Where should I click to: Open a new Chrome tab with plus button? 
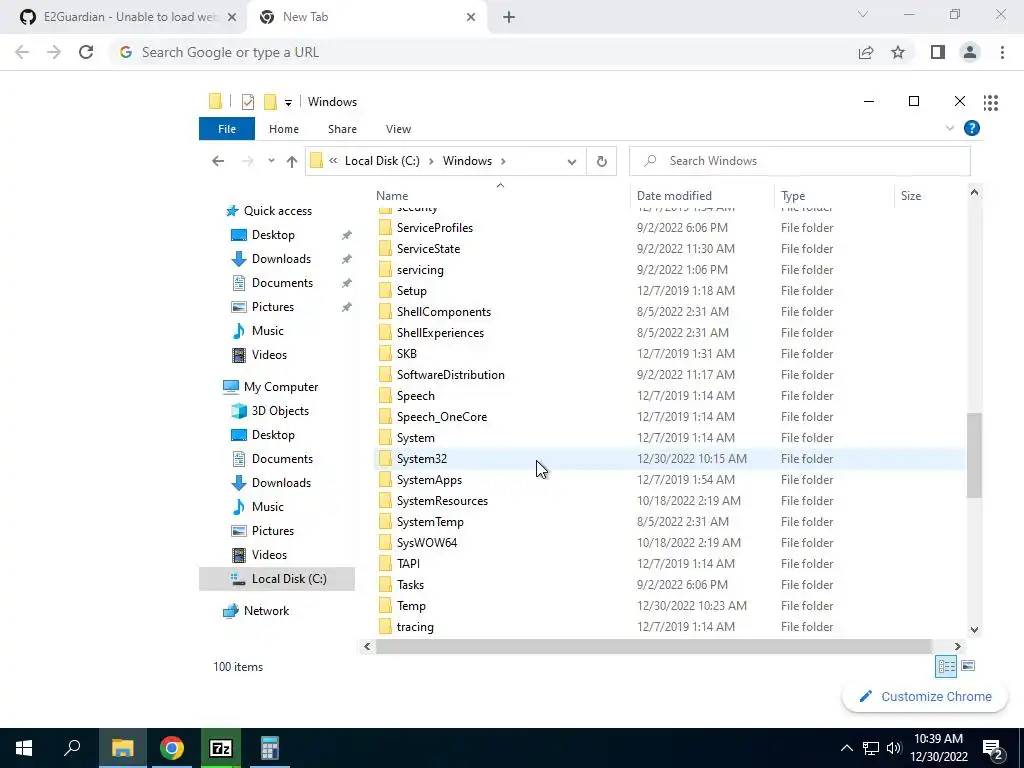pos(509,17)
